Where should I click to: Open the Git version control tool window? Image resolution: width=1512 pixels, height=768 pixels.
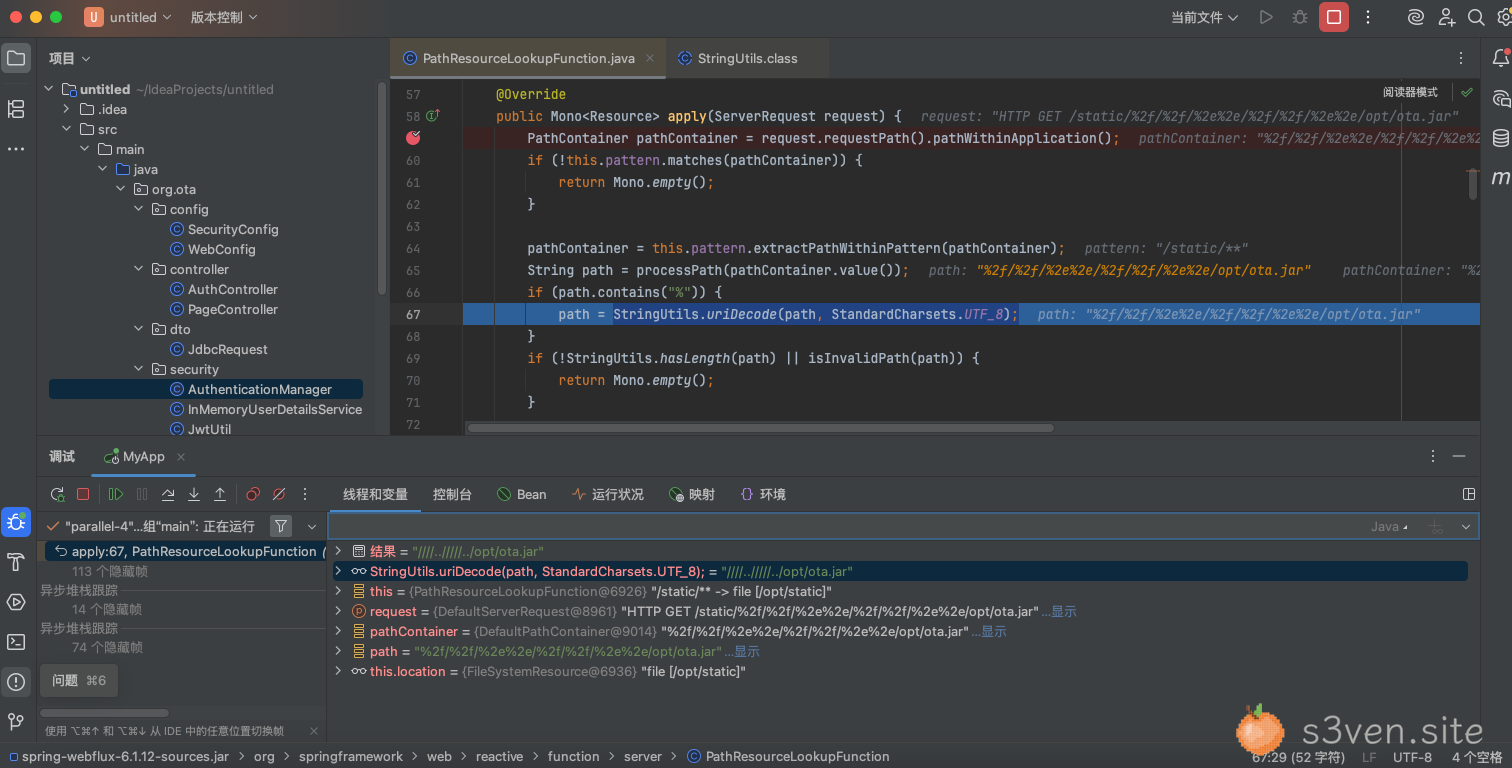(x=16, y=722)
